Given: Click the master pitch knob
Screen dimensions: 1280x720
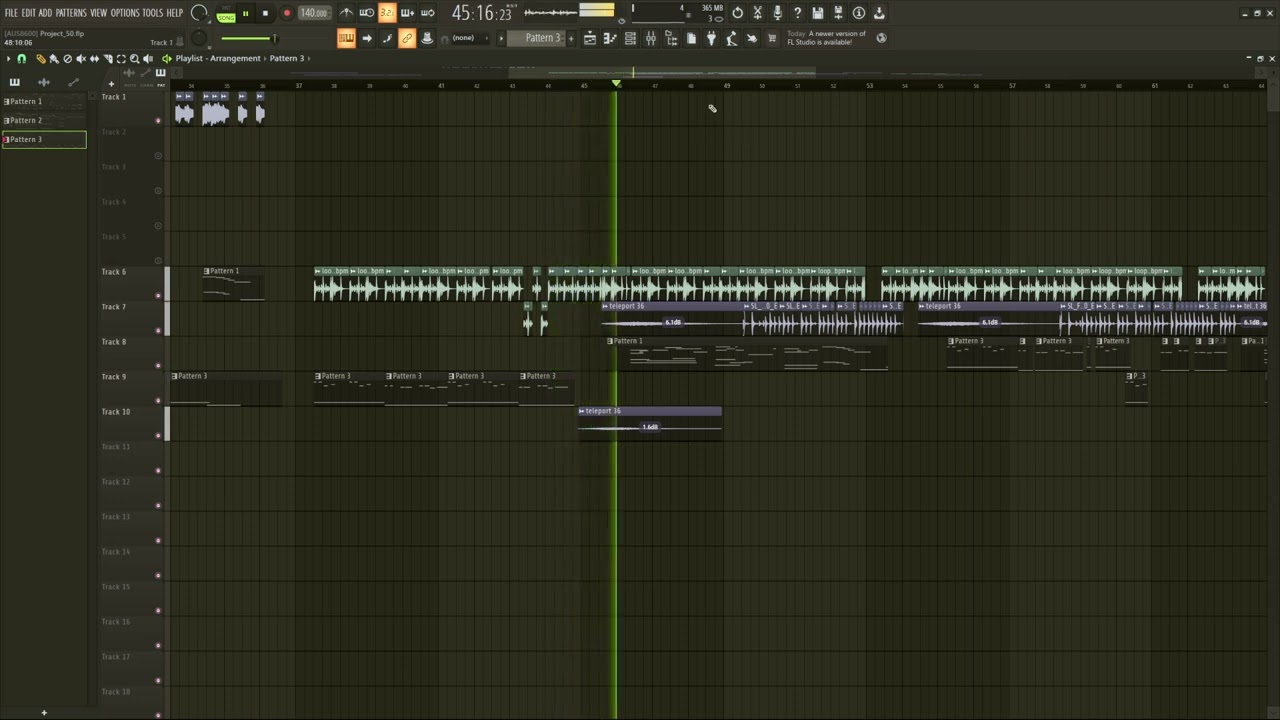Looking at the screenshot, I should click(x=199, y=39).
